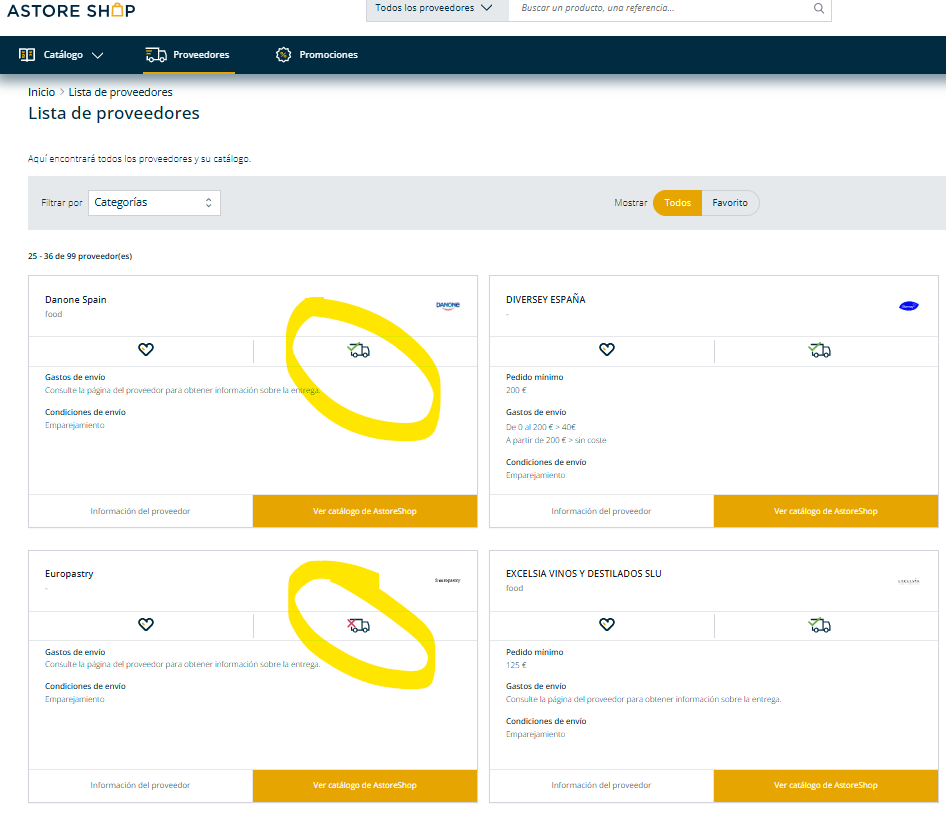Click the DIVERSEY ESPAÑA supplier name
This screenshot has height=817, width=946.
coord(545,300)
